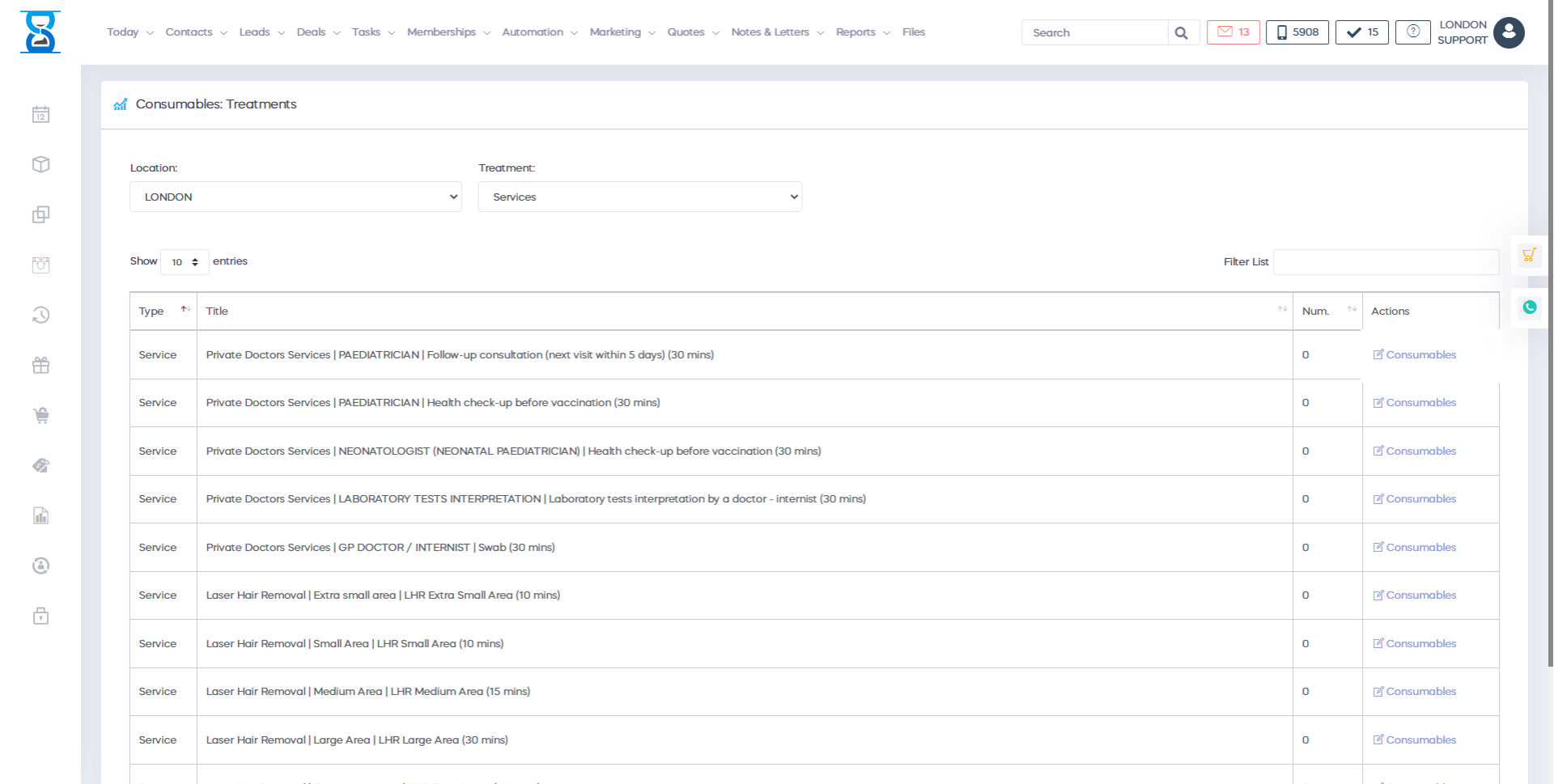The width and height of the screenshot is (1554, 784).
Task: Change the Show entries count selector
Action: tap(185, 262)
